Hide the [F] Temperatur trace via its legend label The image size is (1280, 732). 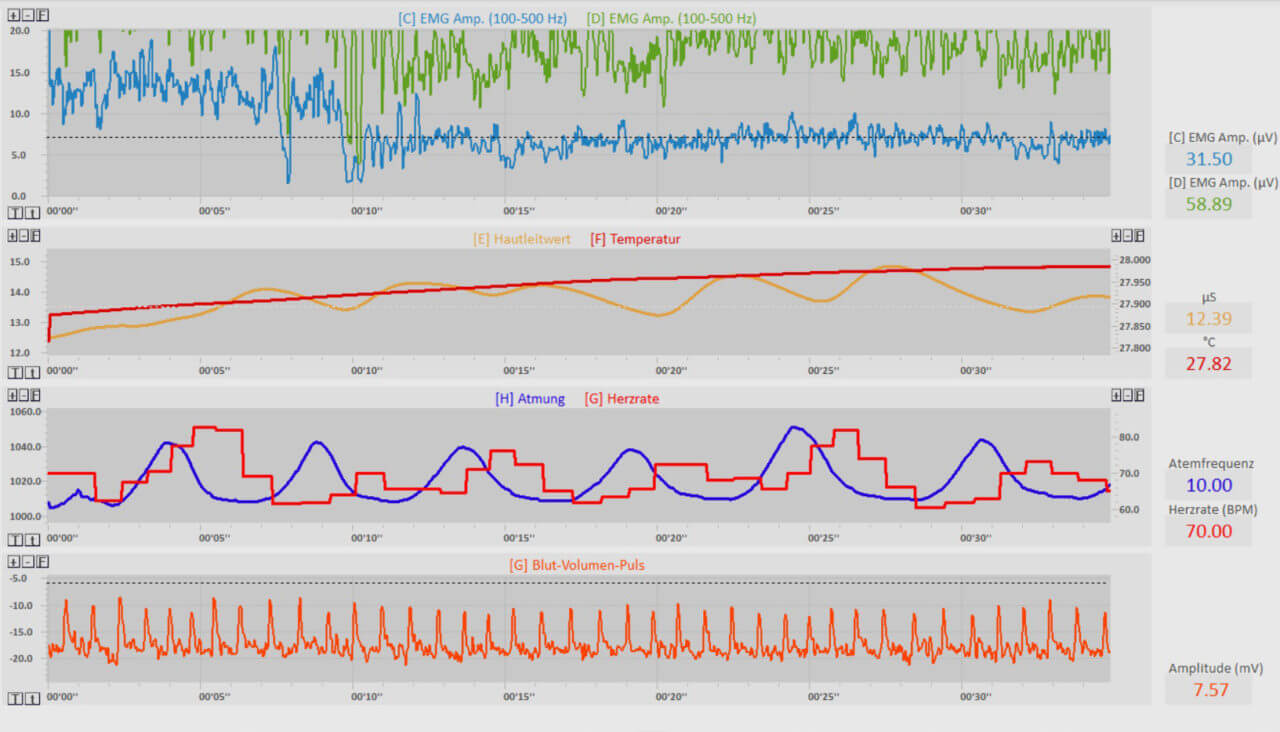point(637,239)
